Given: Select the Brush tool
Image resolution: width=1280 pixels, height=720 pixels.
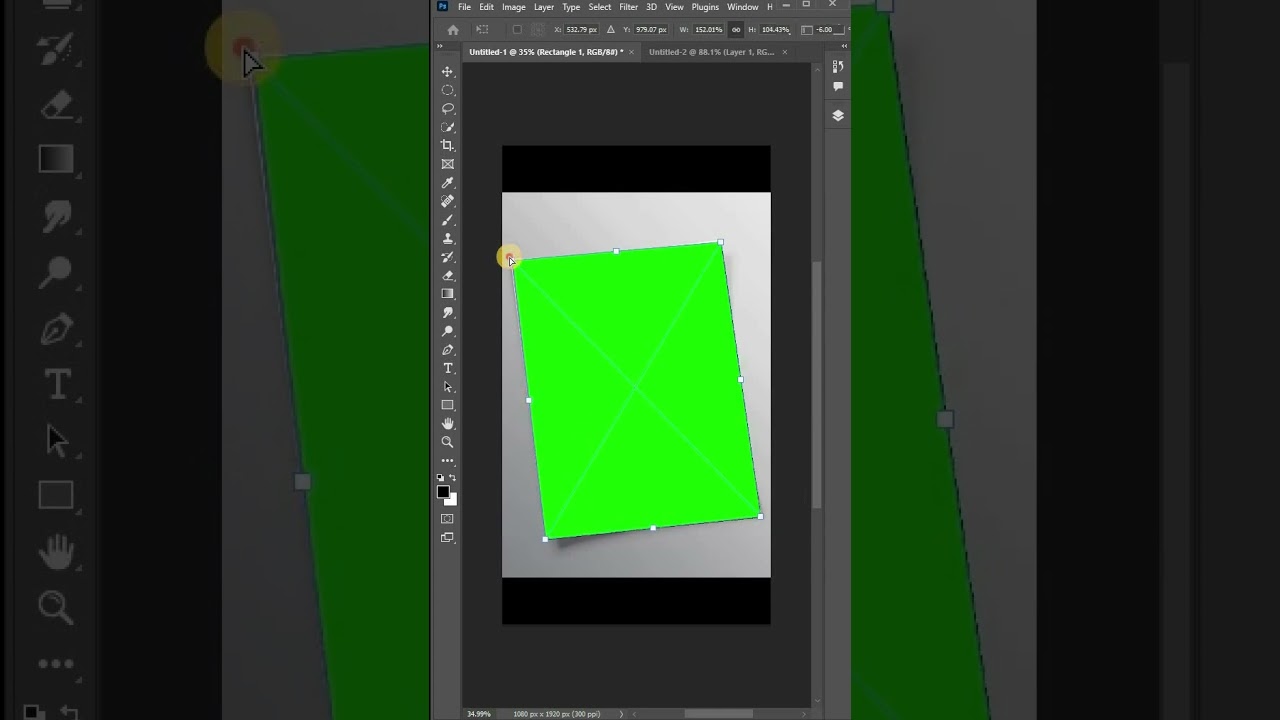Looking at the screenshot, I should click(447, 220).
